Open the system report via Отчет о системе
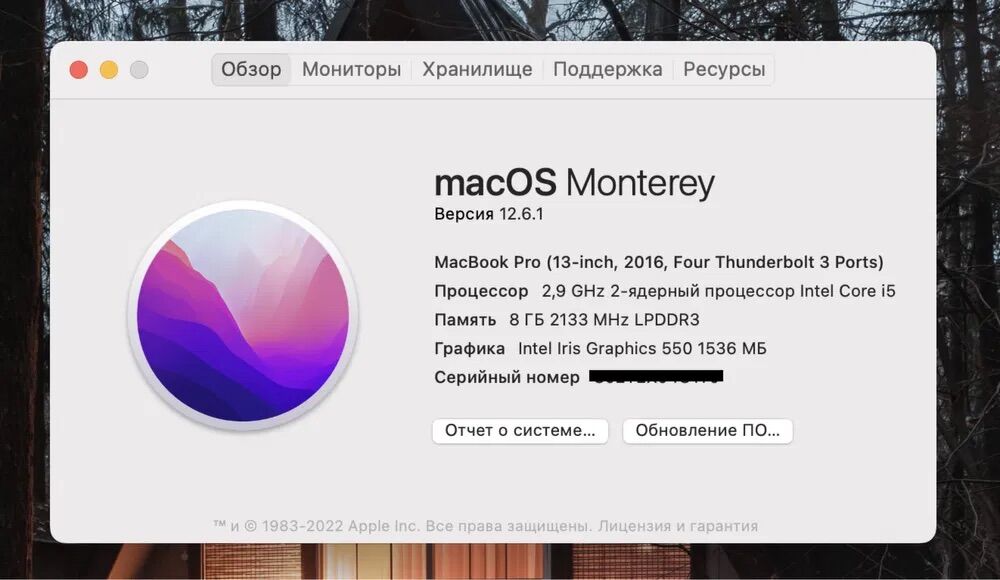Screen dimensions: 1000x580 [x=519, y=430]
